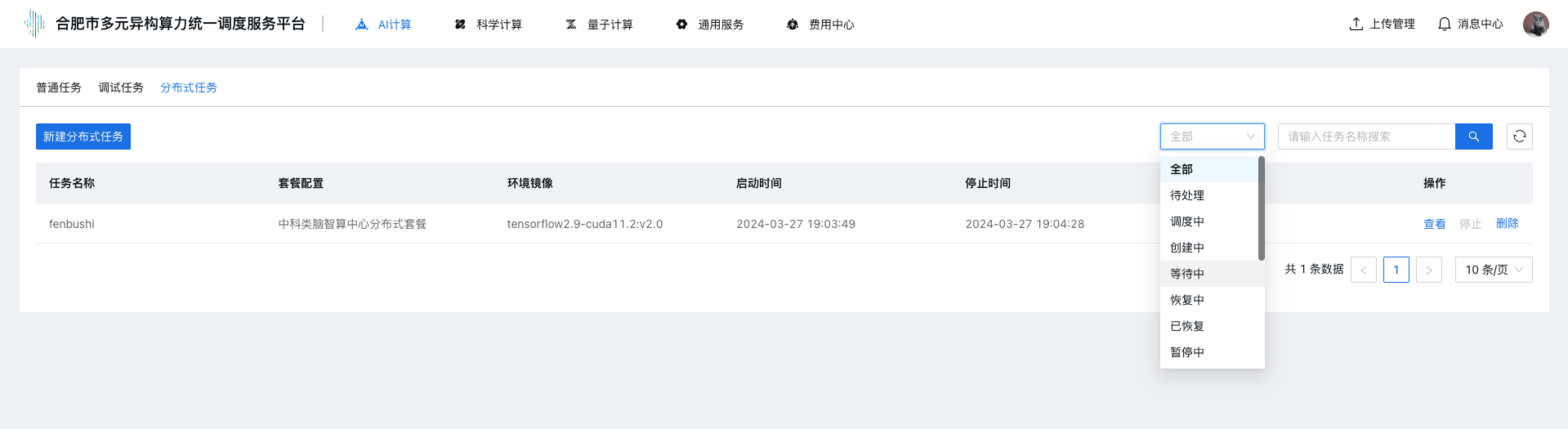Click the status dropdown list scrollbar
Viewport: 1568px width, 429px height.
pyautogui.click(x=1261, y=209)
